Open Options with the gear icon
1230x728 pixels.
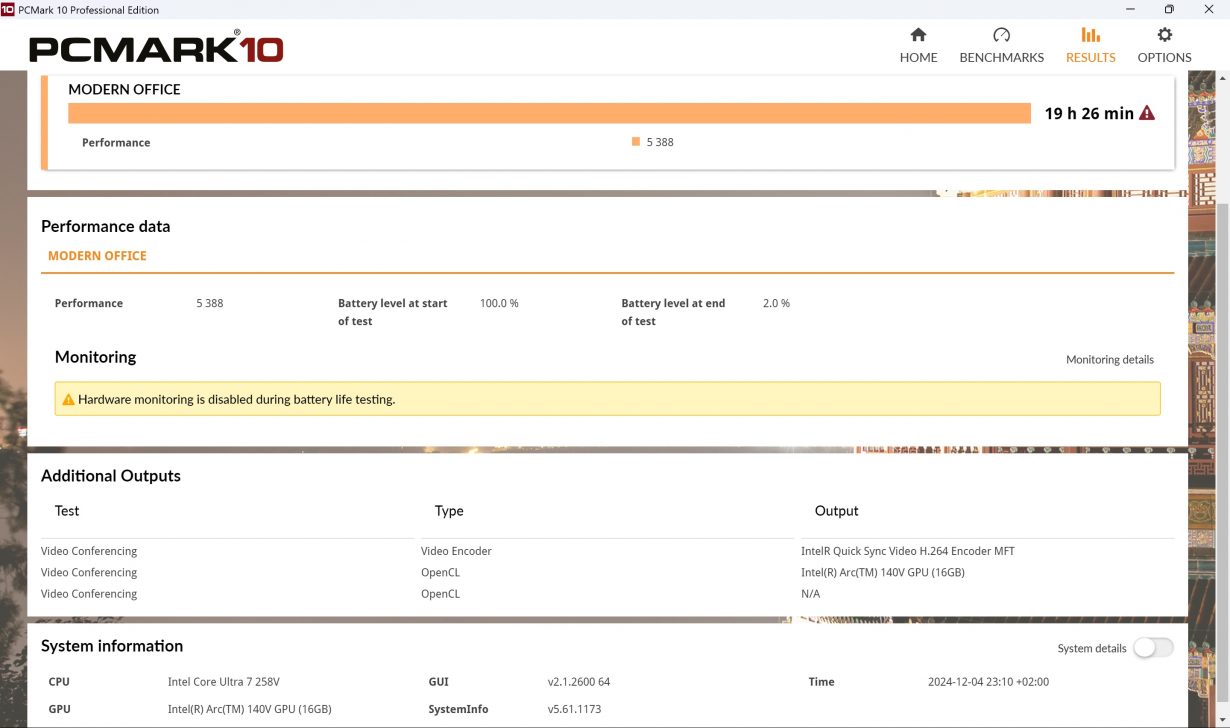click(1164, 35)
